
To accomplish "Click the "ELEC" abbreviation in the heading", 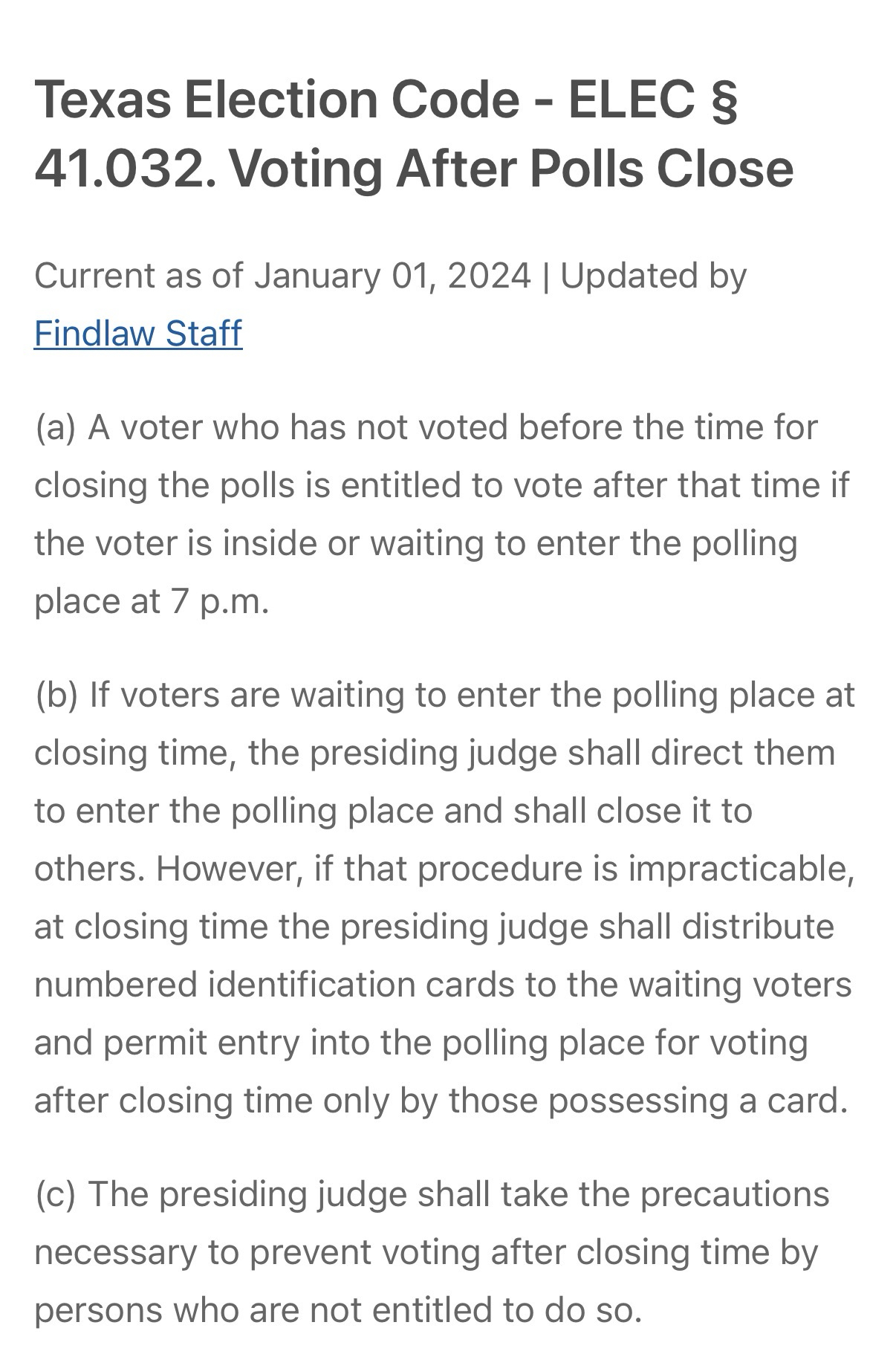I will coord(632,100).
